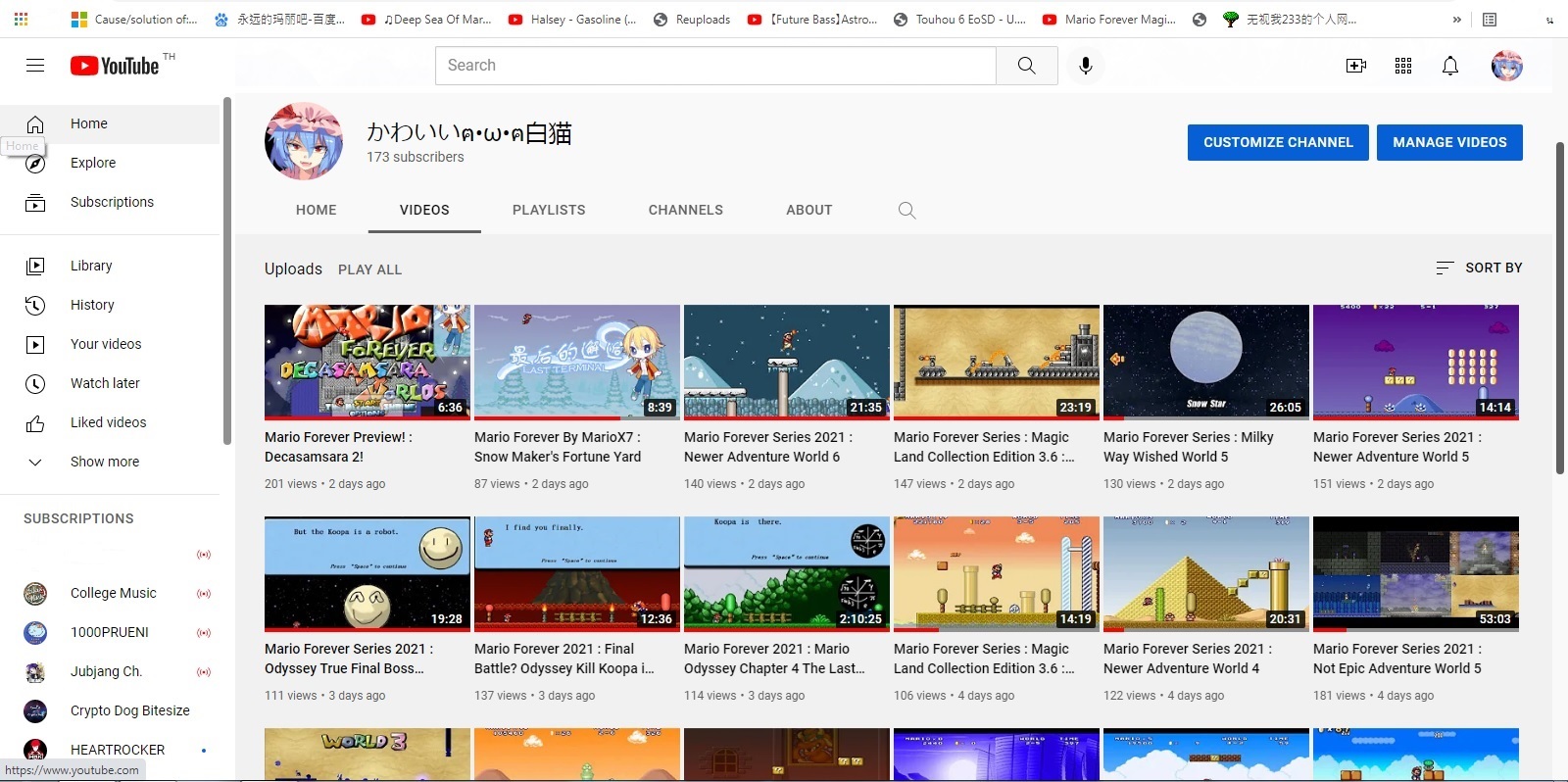Switch to the HOME channel tab

click(x=317, y=210)
